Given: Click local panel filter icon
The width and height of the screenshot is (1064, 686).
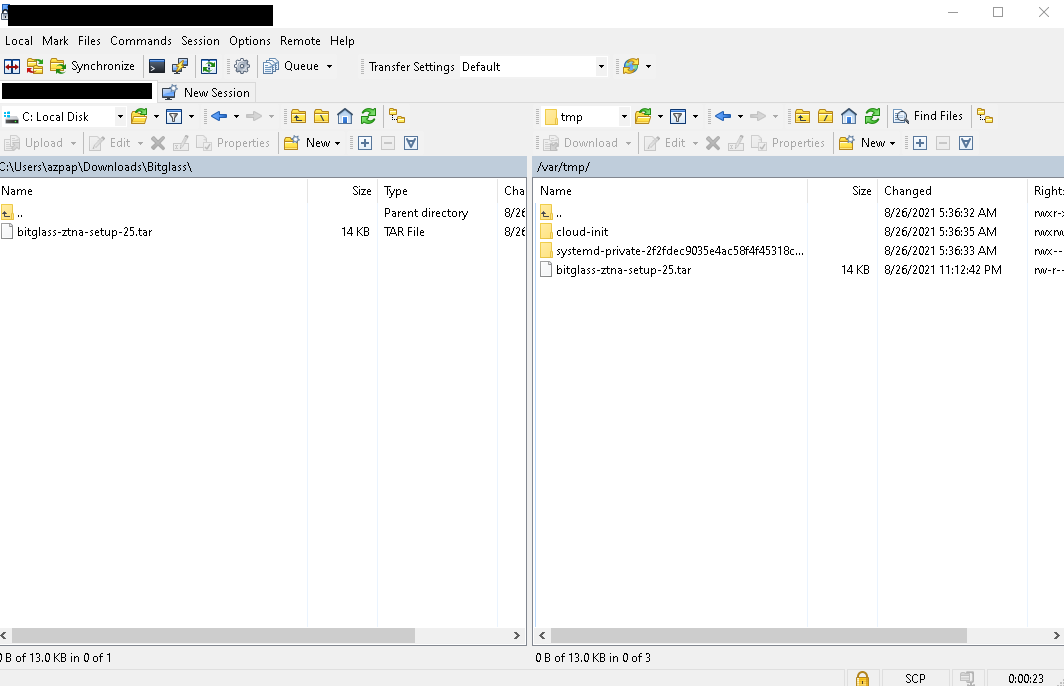Looking at the screenshot, I should point(174,117).
